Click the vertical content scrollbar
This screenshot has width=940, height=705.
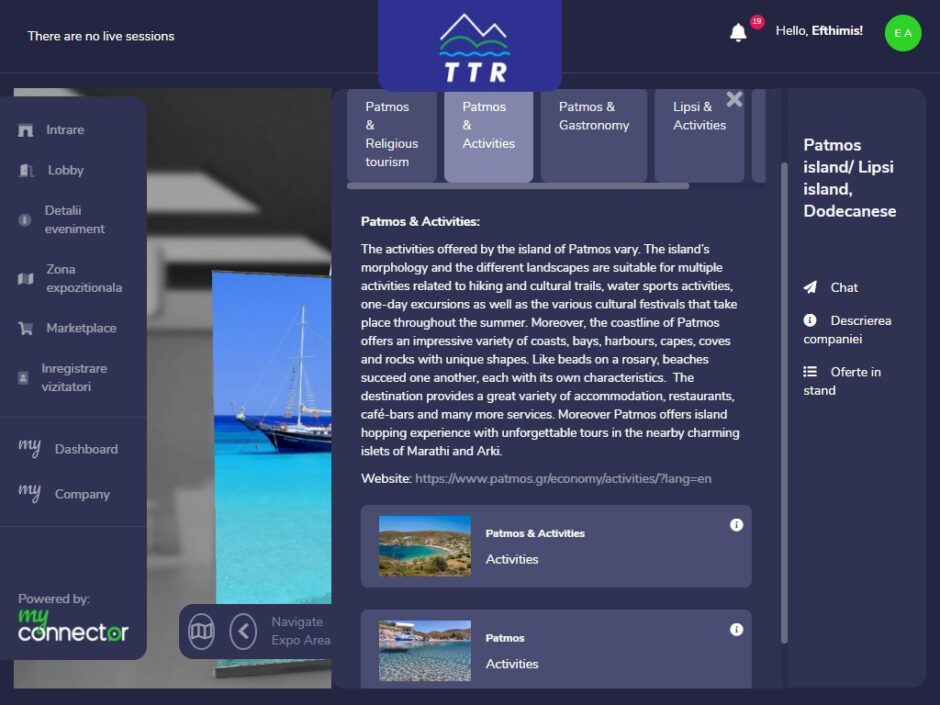(784, 402)
